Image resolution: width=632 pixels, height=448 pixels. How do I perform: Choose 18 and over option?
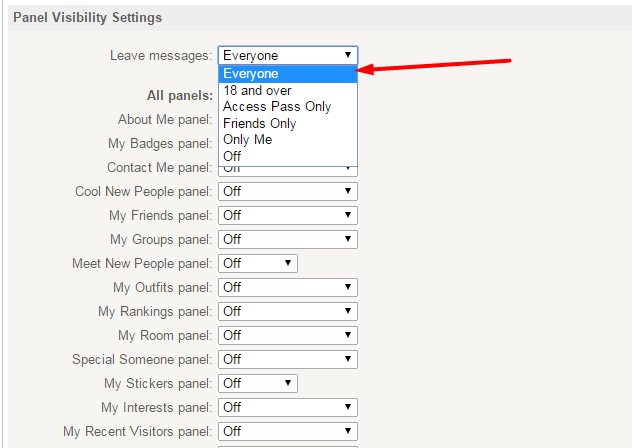(x=288, y=91)
